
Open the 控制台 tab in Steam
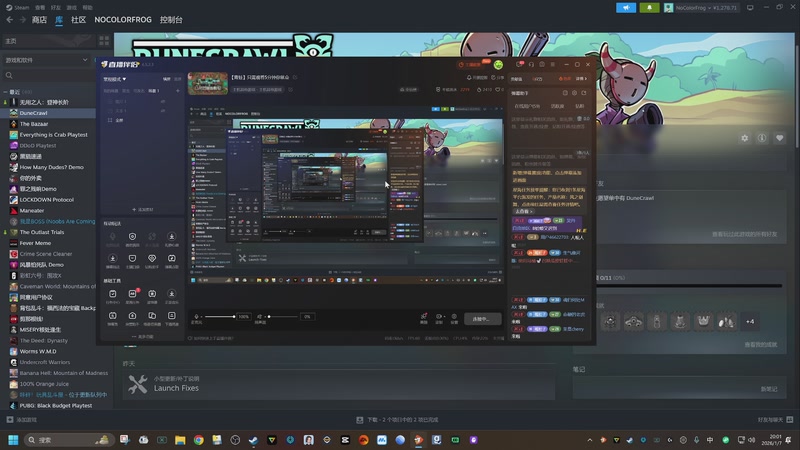tap(171, 20)
